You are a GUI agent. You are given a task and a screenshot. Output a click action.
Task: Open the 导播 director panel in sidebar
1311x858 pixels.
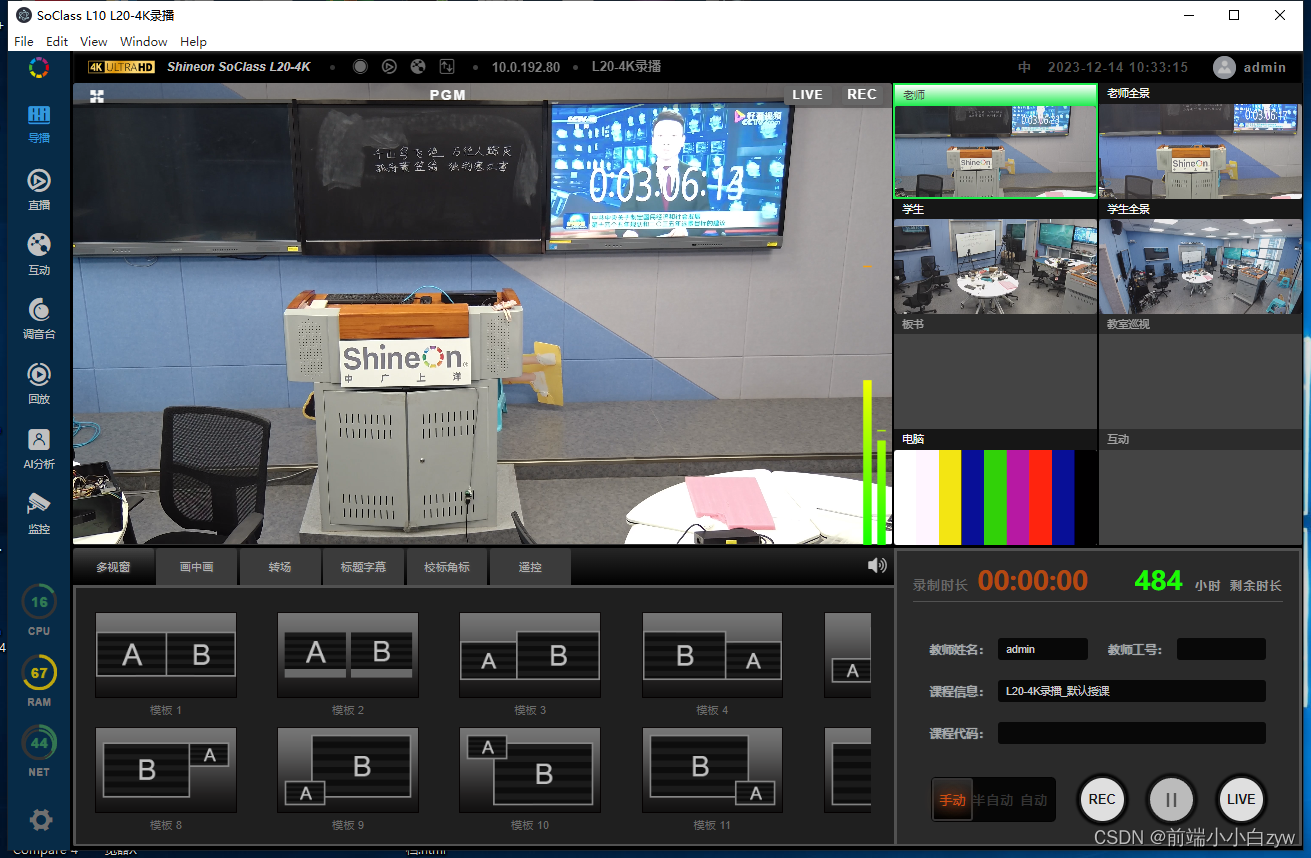pos(39,123)
